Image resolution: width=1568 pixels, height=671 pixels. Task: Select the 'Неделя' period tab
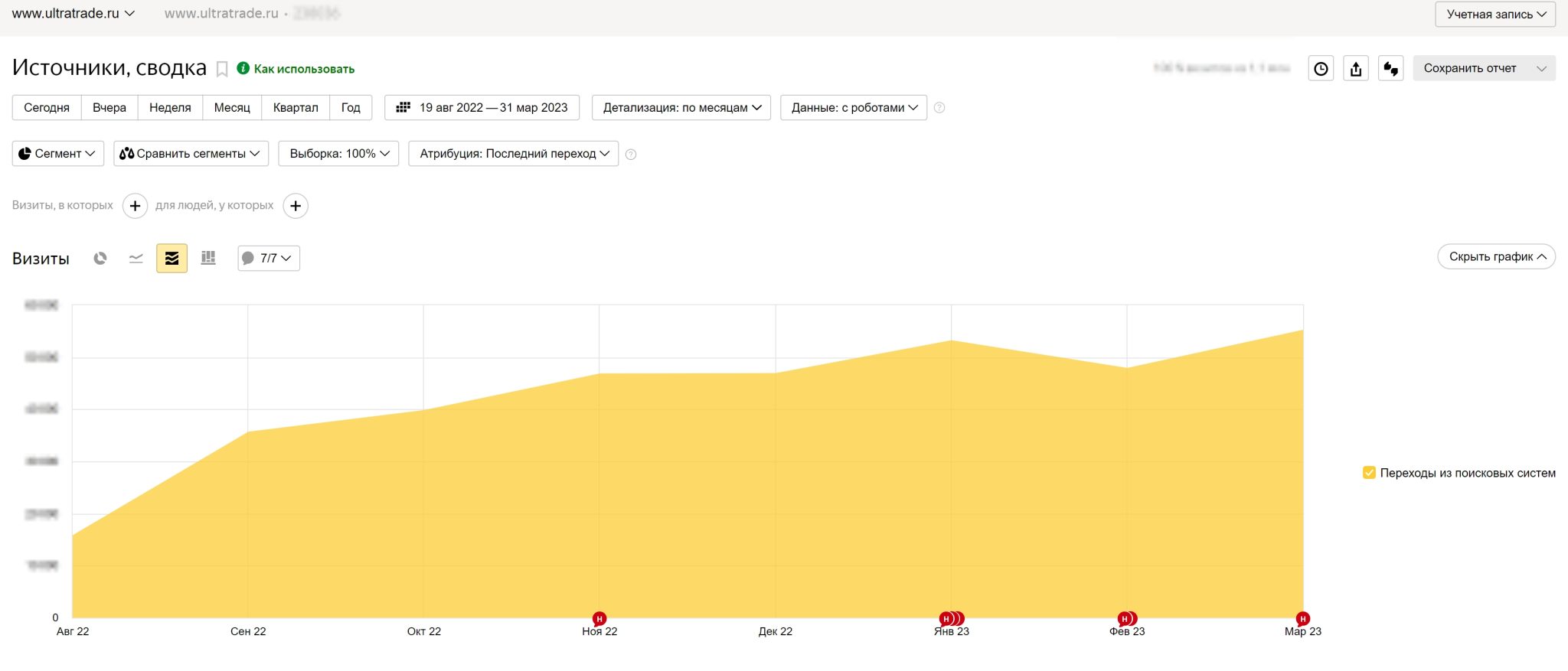click(170, 108)
